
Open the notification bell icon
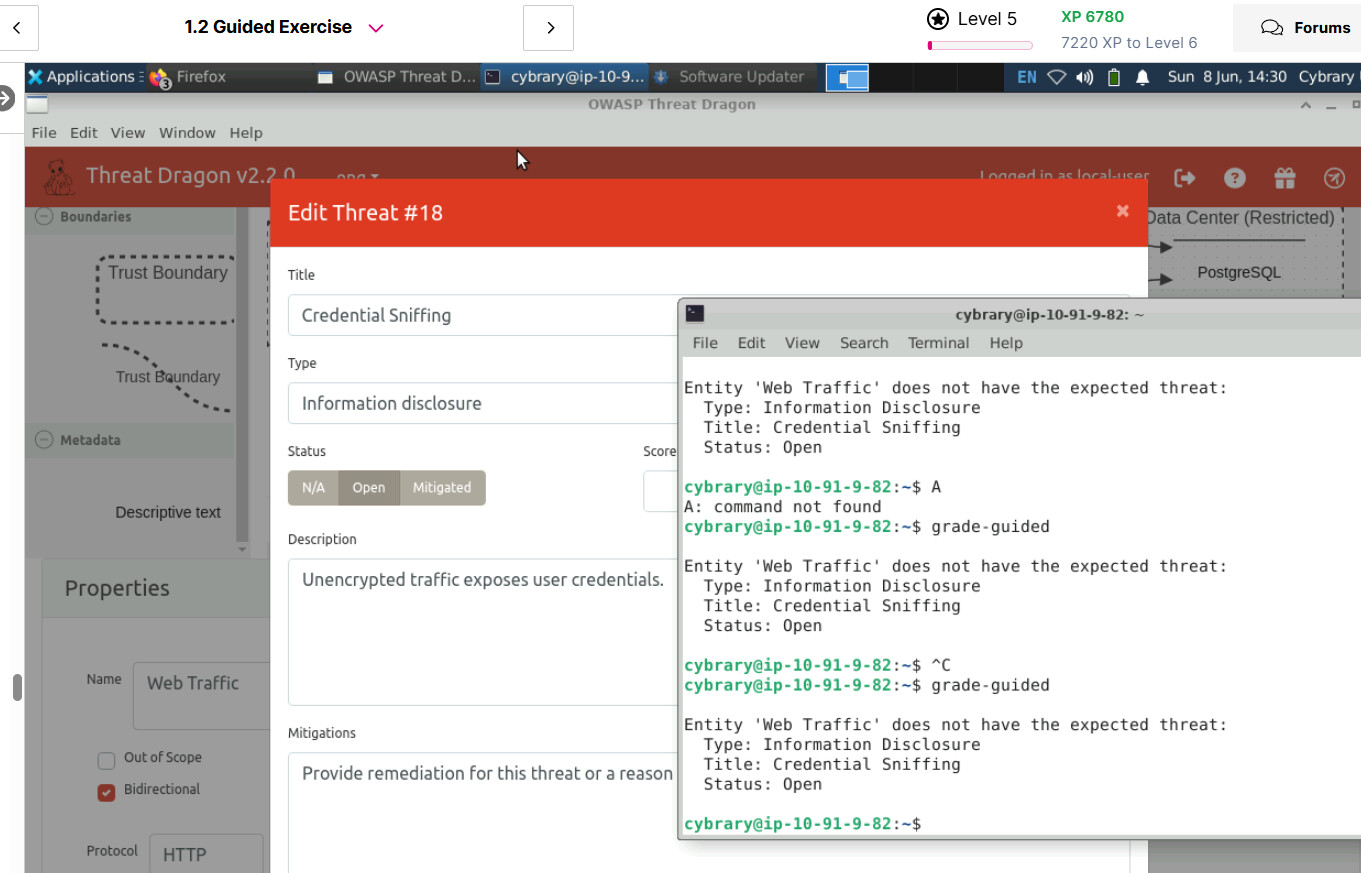pyautogui.click(x=1143, y=77)
